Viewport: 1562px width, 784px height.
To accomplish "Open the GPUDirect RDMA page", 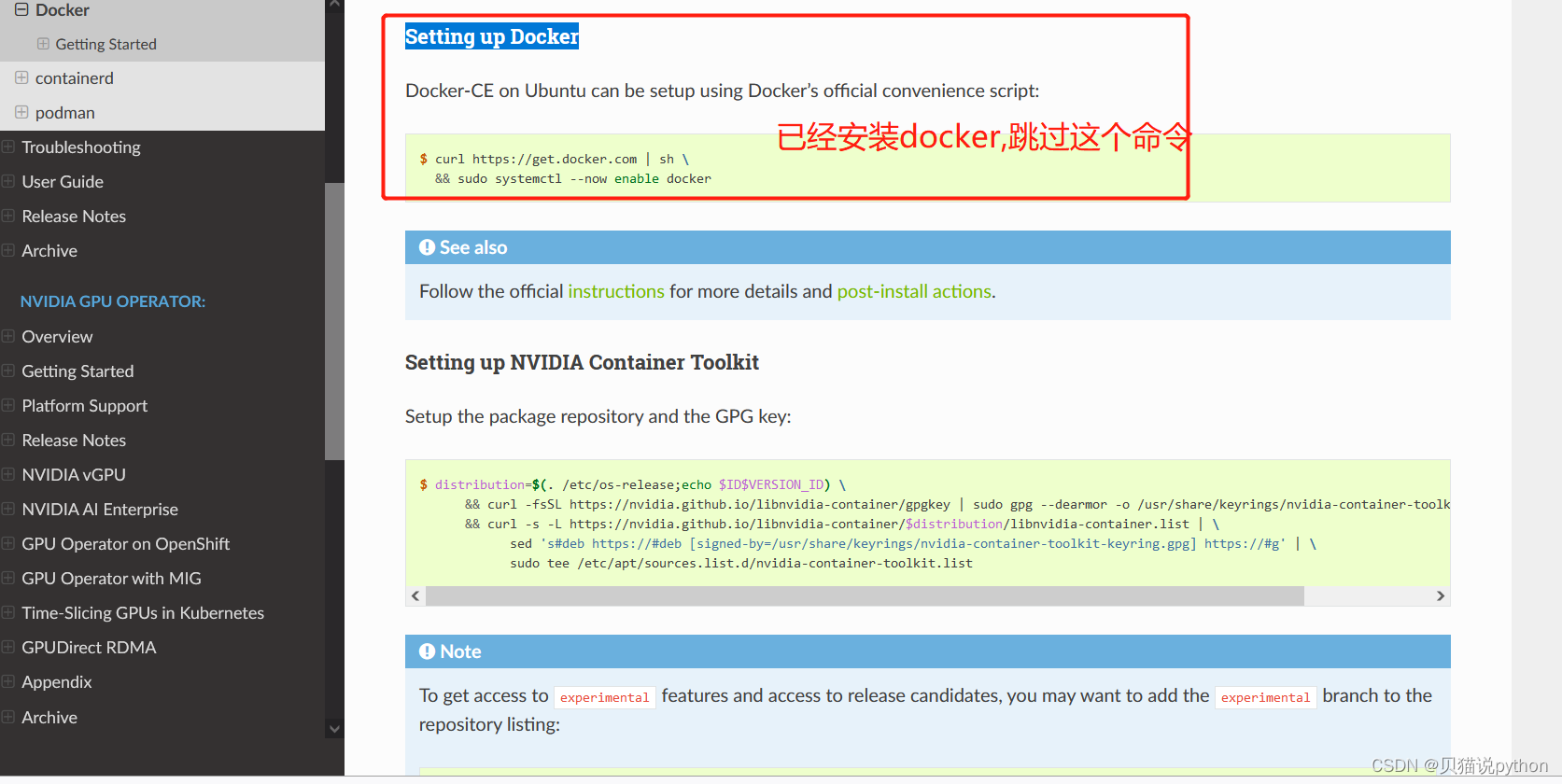I will coord(89,648).
